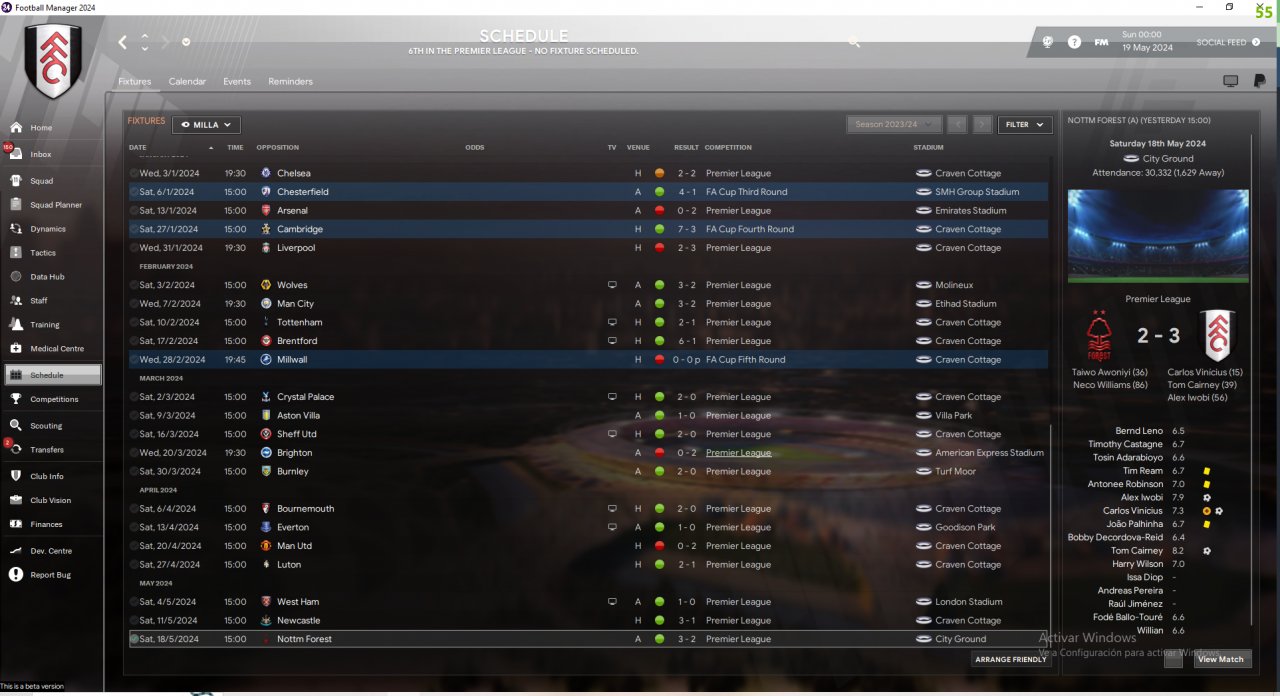Go to previous season arrow
Image resolution: width=1280 pixels, height=696 pixels.
click(958, 124)
